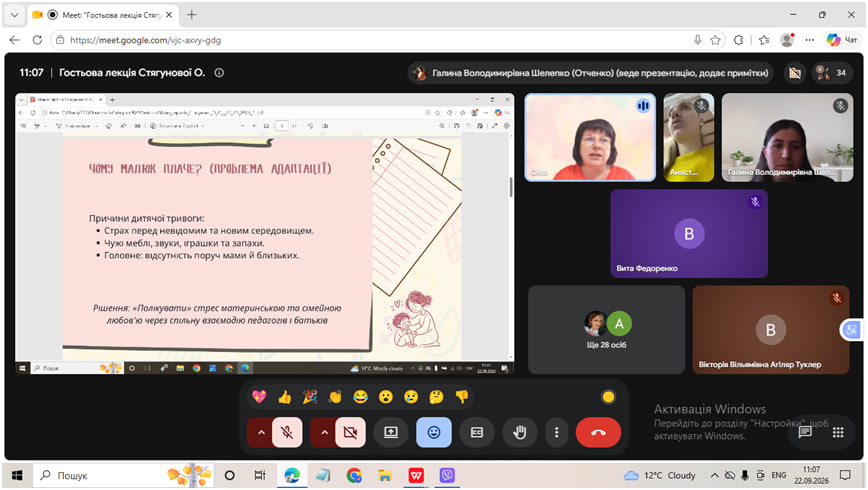Open Task View on the taskbar

[x=260, y=475]
